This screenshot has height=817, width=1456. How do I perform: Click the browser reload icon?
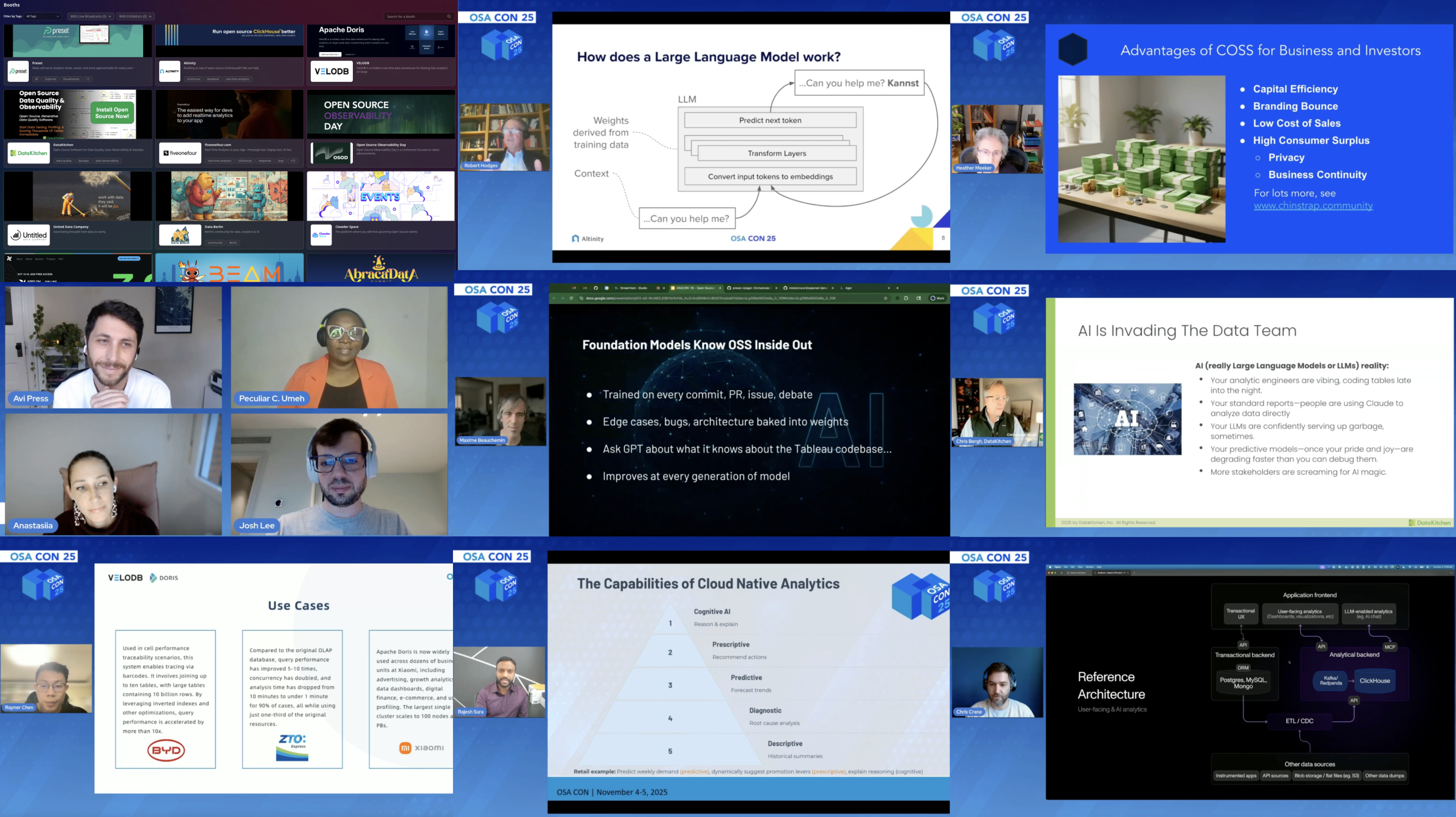[x=571, y=298]
